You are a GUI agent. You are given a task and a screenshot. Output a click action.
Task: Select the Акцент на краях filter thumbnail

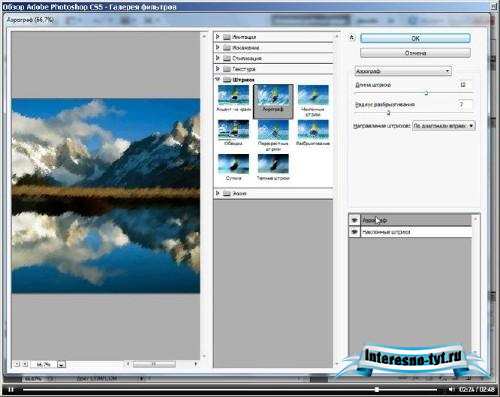[233, 98]
